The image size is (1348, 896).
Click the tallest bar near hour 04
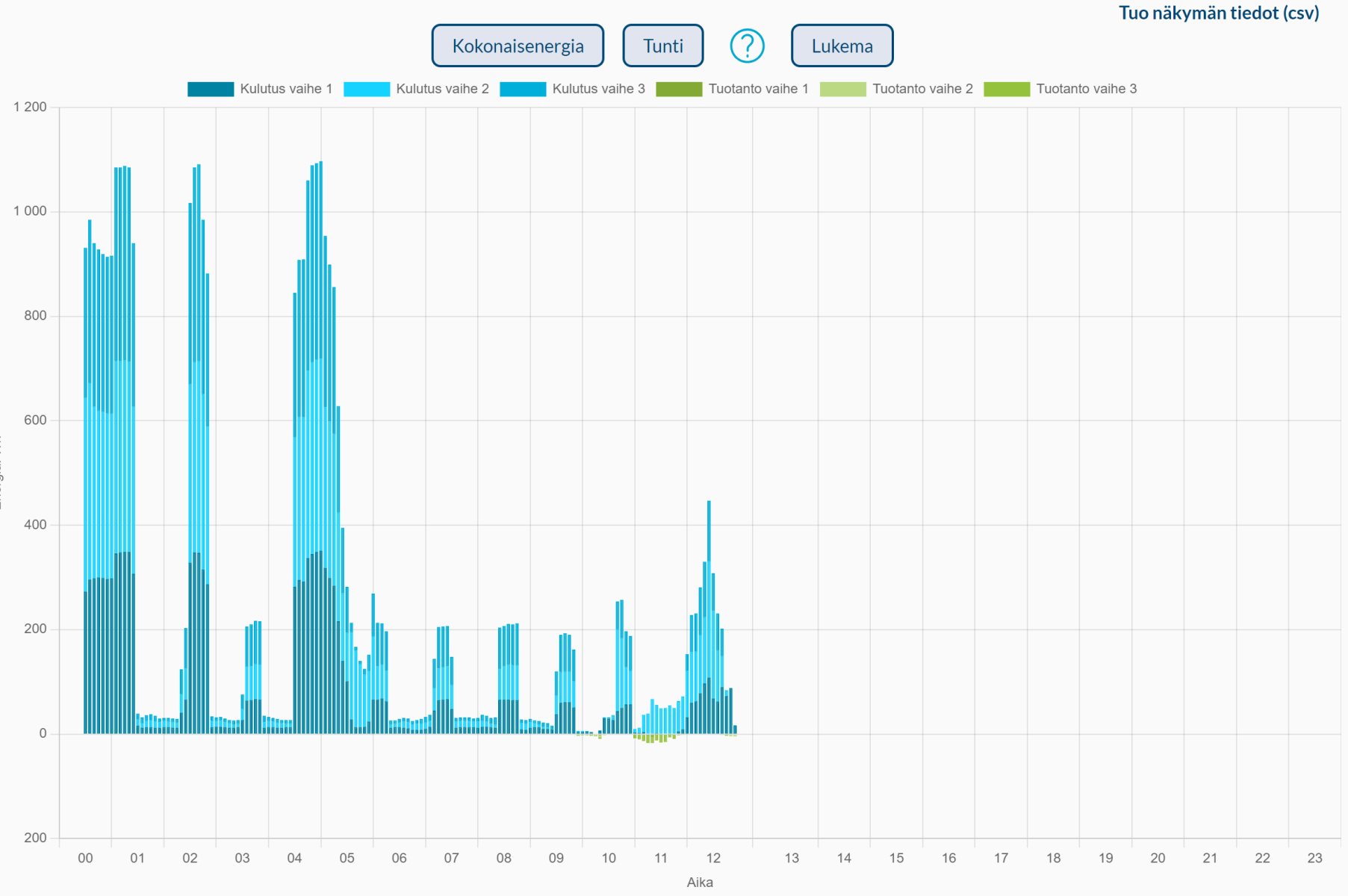click(320, 448)
